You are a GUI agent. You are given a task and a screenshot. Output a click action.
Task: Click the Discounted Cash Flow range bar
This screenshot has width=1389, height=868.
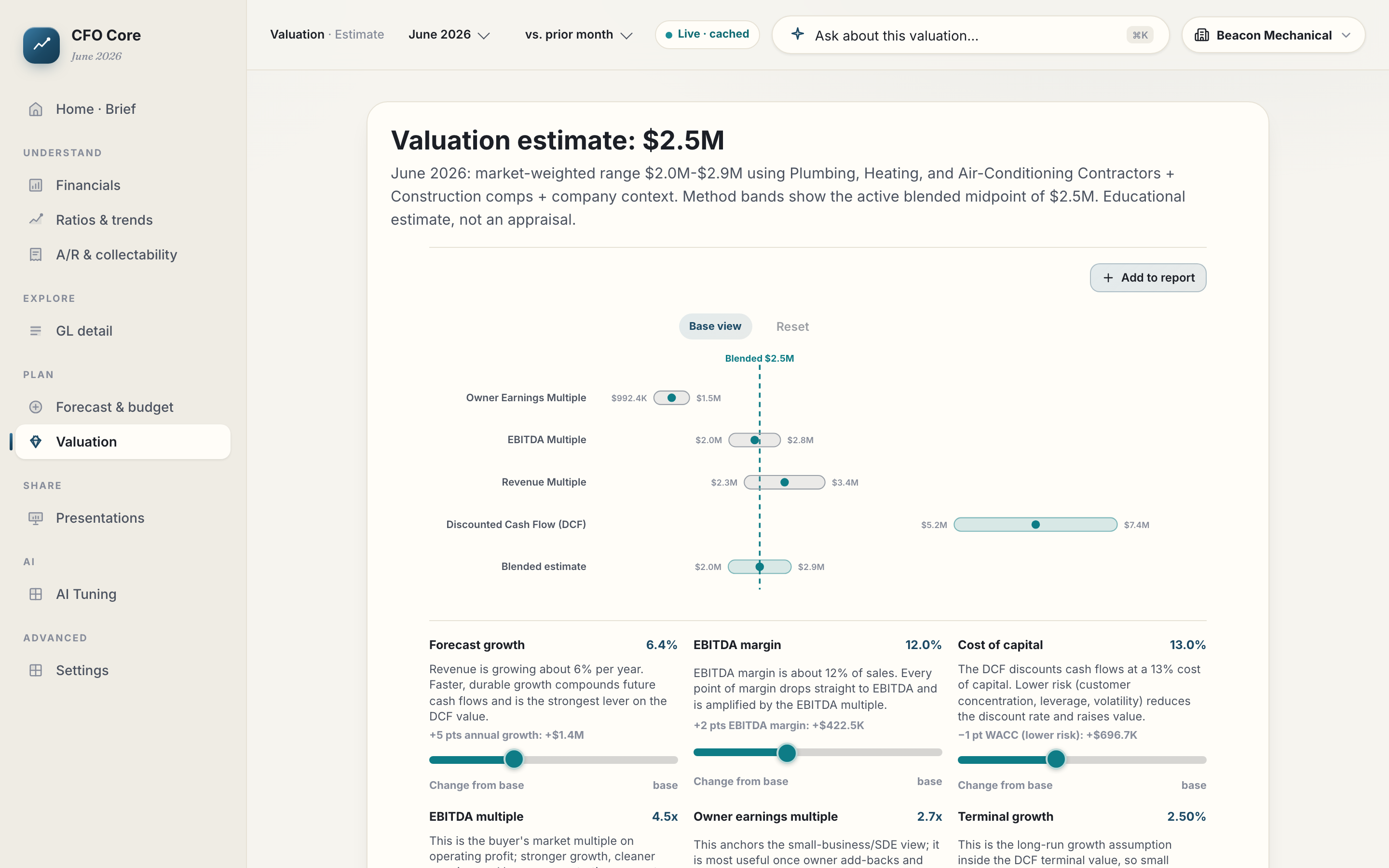(1035, 525)
